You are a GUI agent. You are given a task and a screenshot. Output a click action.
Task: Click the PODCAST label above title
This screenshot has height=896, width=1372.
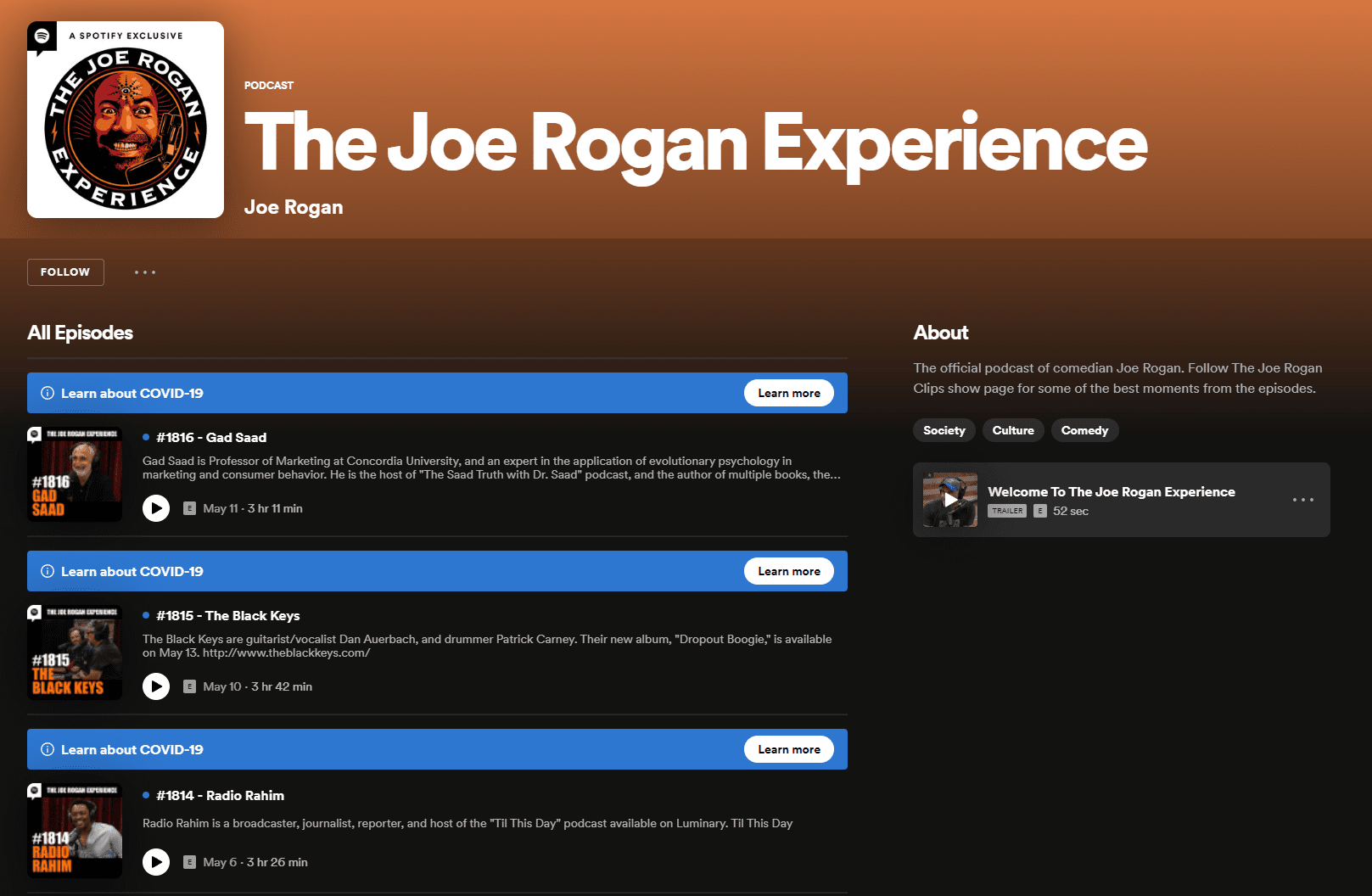pos(269,86)
